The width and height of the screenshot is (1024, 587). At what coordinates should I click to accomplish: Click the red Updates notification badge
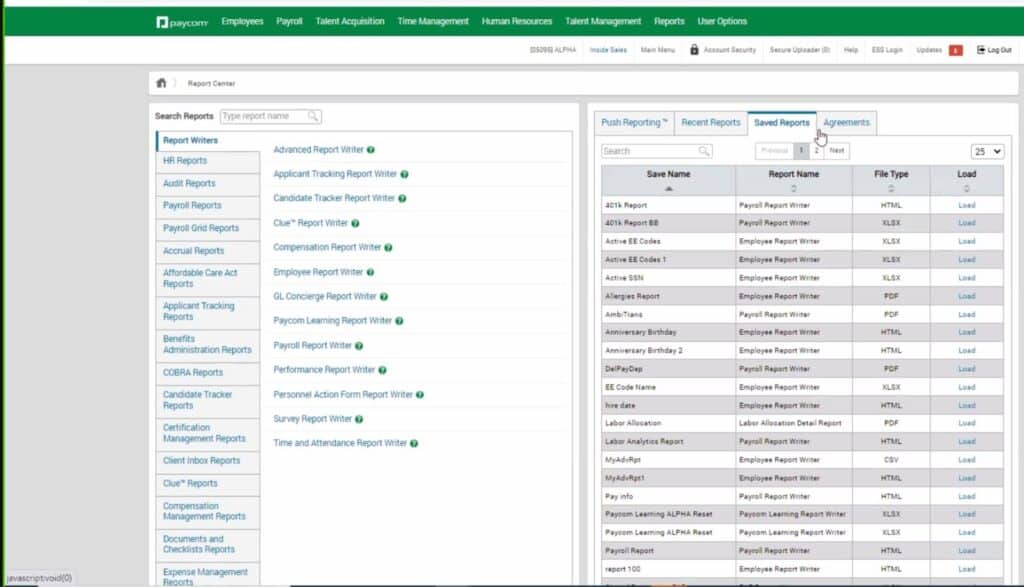[955, 50]
